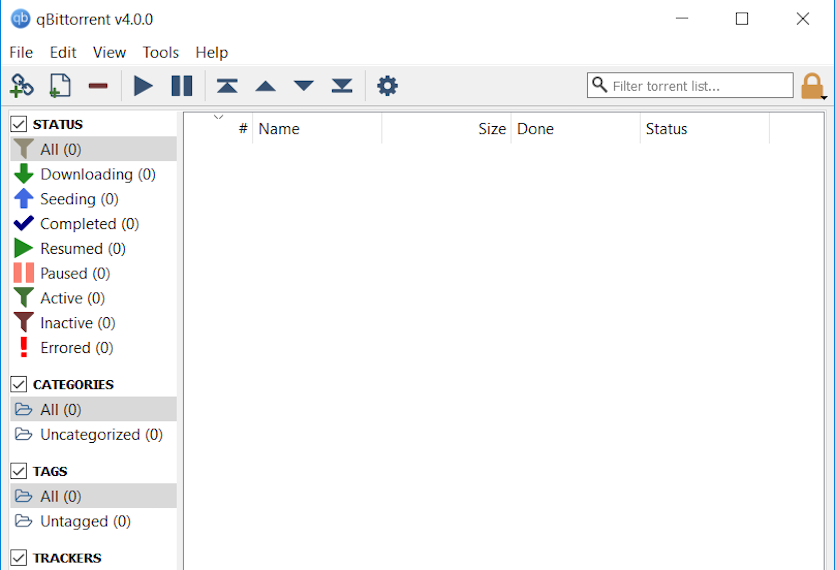Open the File menu
The image size is (835, 570).
click(21, 52)
